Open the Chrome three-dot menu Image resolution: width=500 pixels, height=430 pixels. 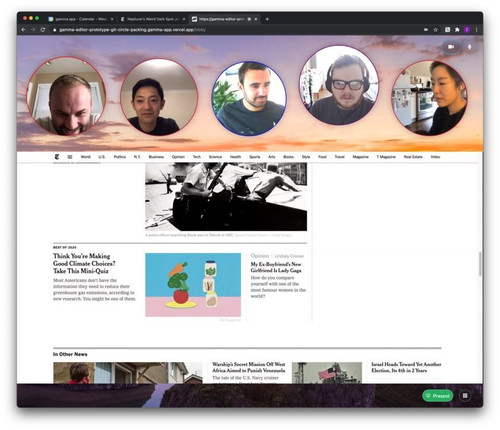477,30
